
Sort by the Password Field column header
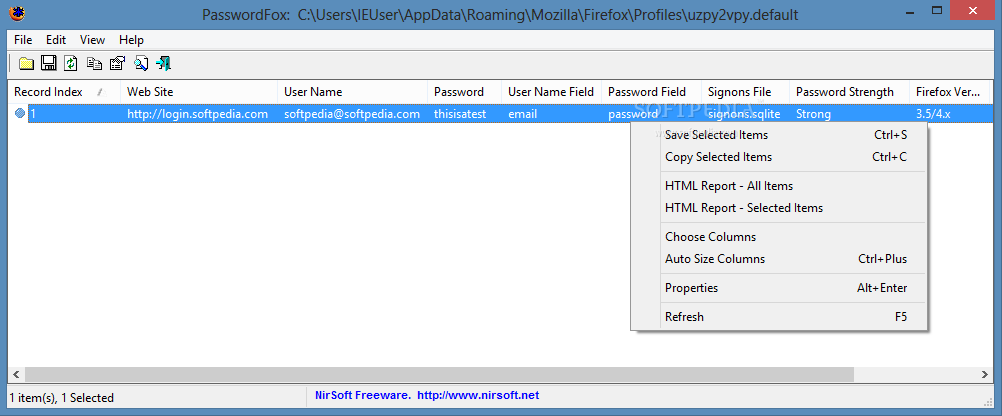click(x=651, y=92)
